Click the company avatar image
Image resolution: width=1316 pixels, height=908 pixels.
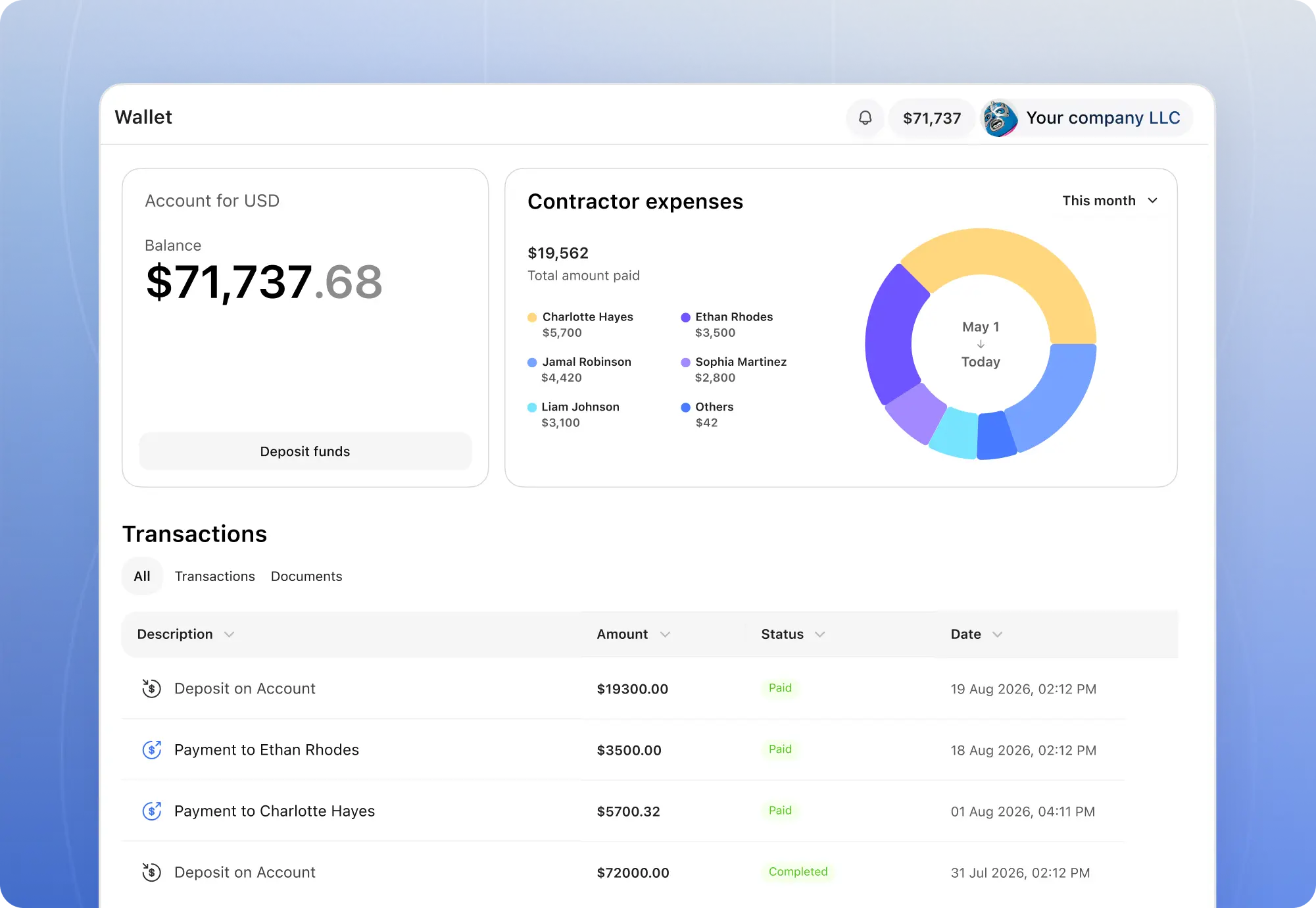tap(999, 118)
